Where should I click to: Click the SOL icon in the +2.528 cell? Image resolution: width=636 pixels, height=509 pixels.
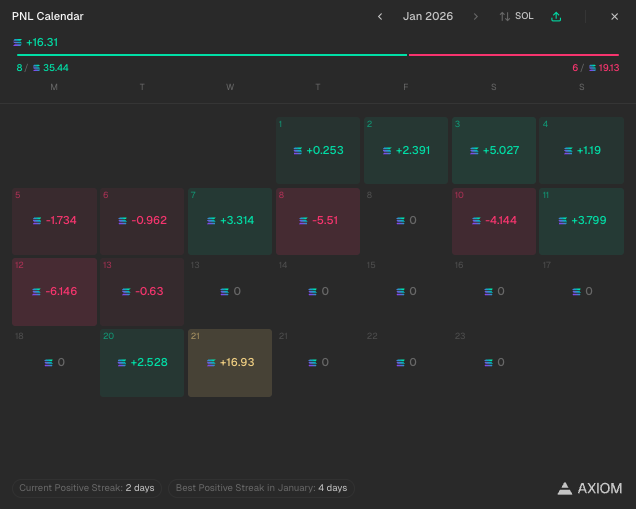pos(122,363)
